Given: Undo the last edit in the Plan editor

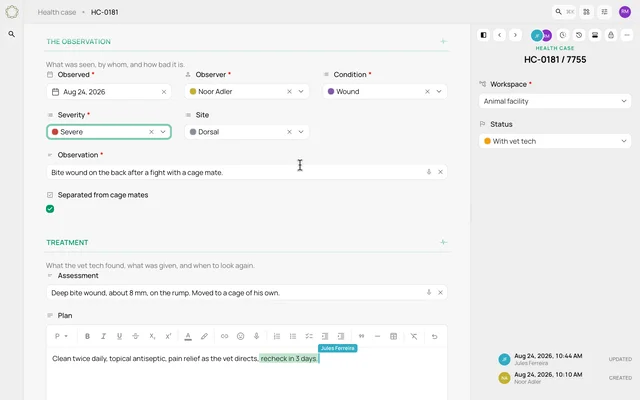Looking at the screenshot, I should coord(434,336).
